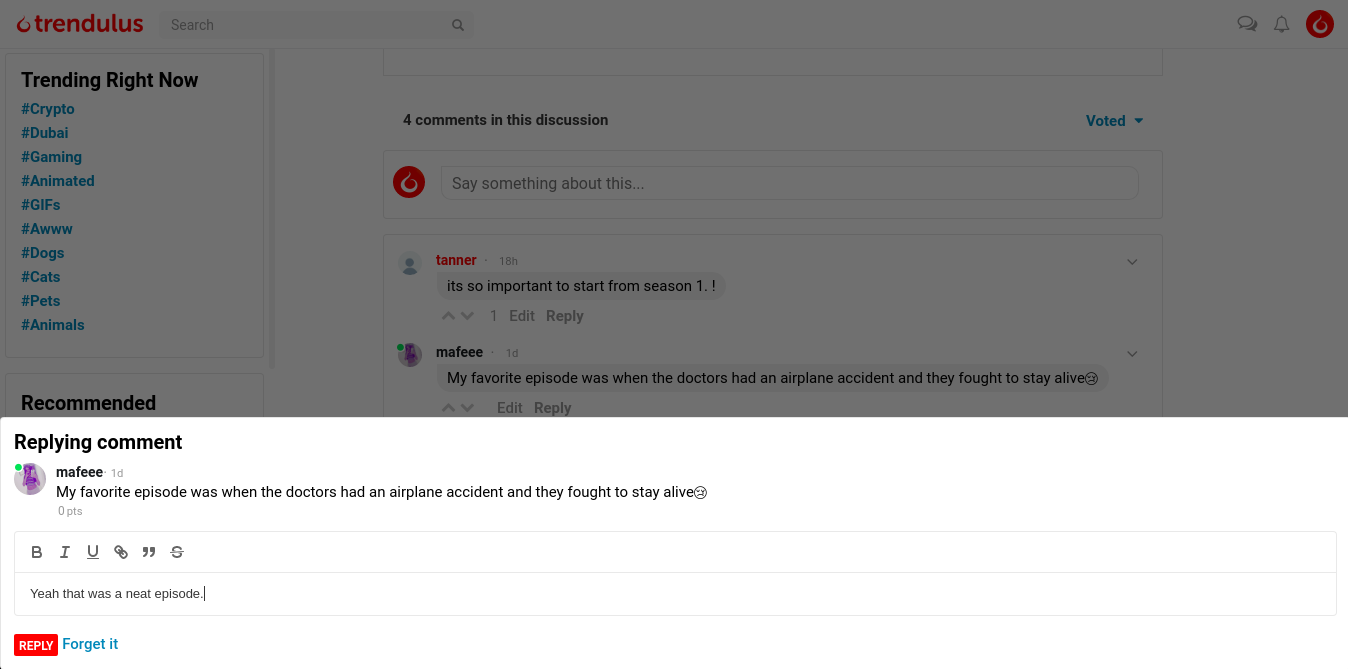Open the #Cats trending tag
1348x669 pixels.
41,277
